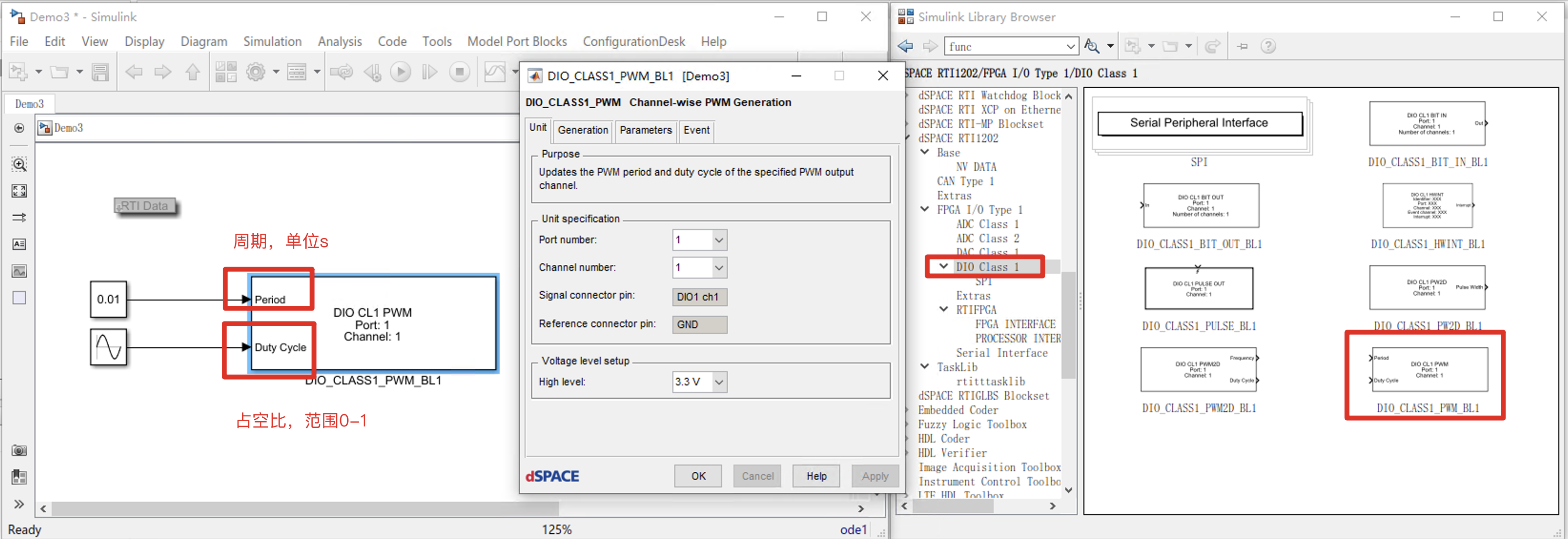
Task: Switch to the Generation tab
Action: click(583, 130)
